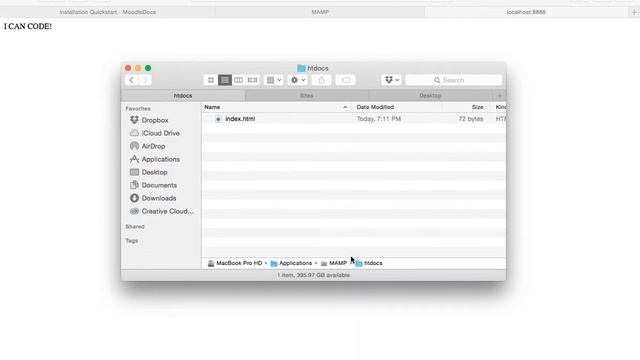Switch Finder to list view
Image resolution: width=640 pixels, height=360 pixels.
tap(224, 80)
